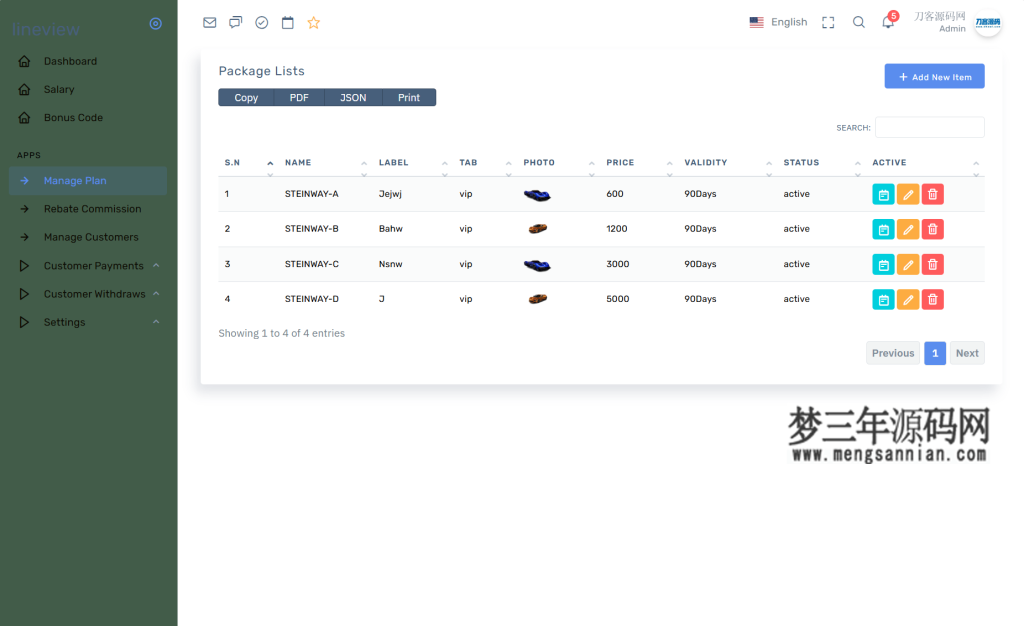
Task: Click the Add New Item button
Action: (x=933, y=76)
